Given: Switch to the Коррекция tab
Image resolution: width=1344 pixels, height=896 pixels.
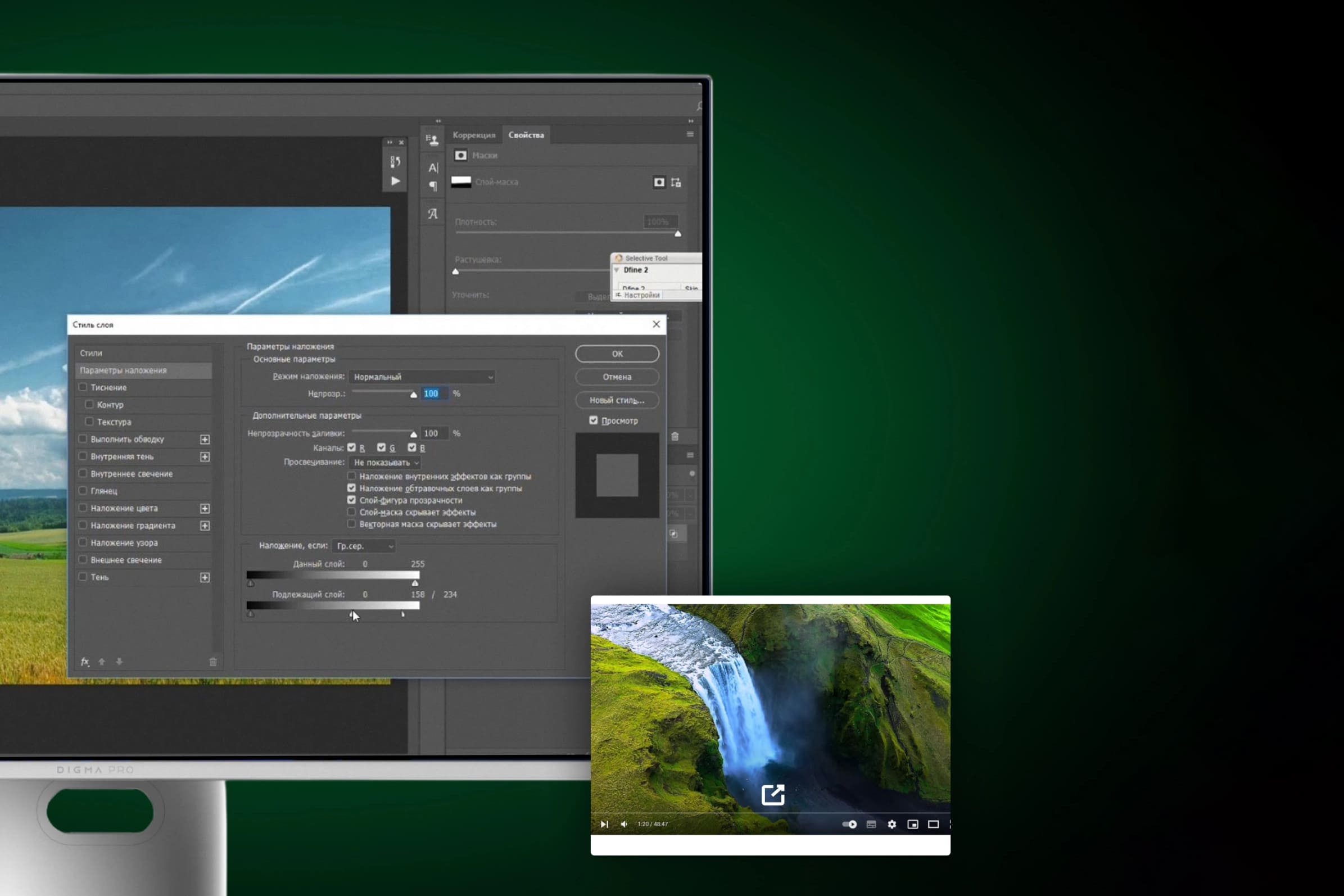Looking at the screenshot, I should (474, 135).
